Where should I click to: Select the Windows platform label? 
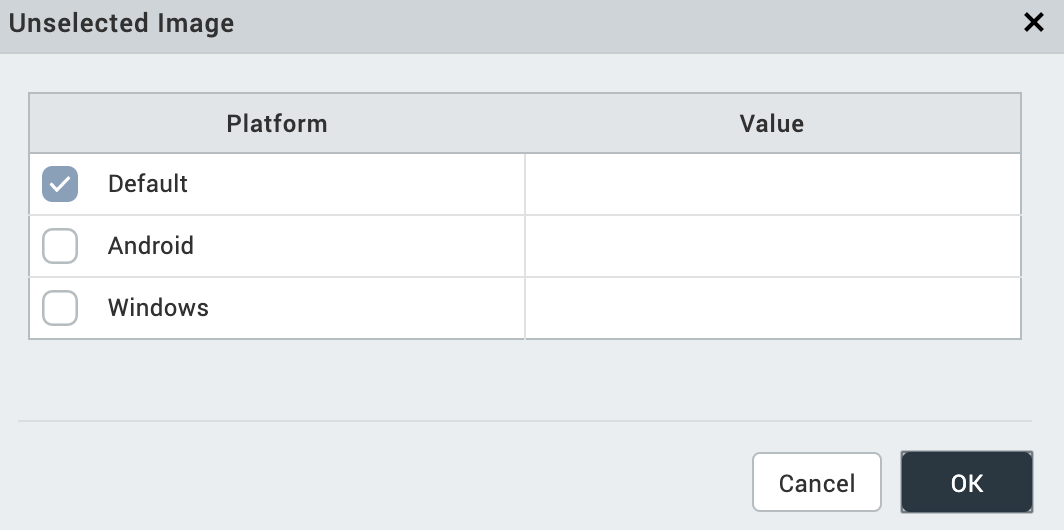158,308
